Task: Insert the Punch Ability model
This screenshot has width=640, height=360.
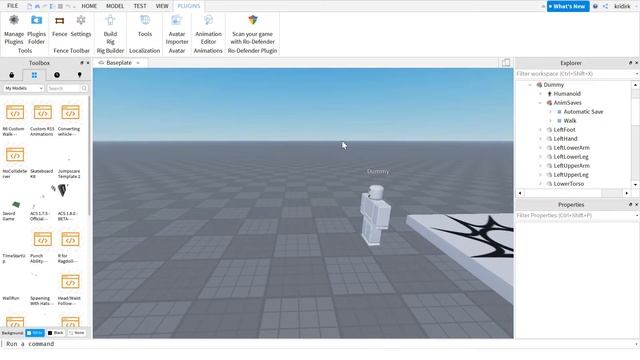Action: coord(42,247)
